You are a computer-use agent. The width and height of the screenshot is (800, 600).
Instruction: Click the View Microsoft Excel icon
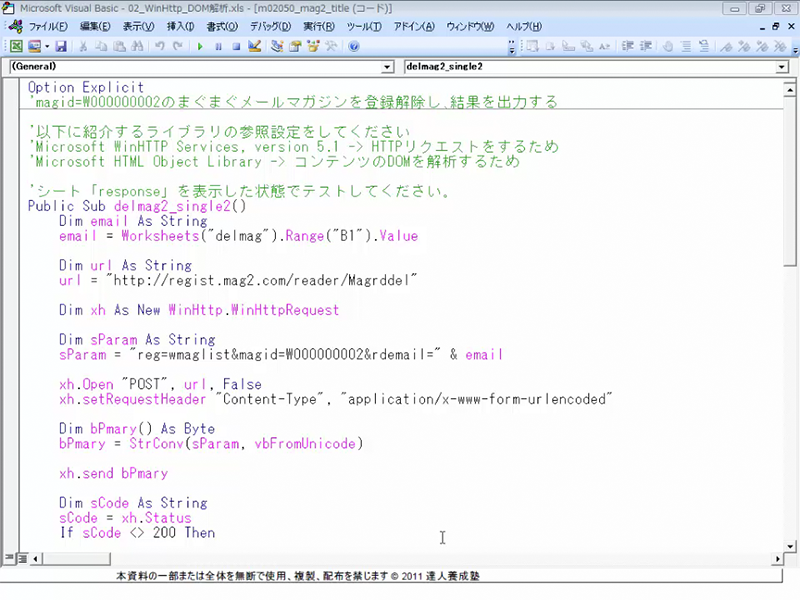pos(15,46)
